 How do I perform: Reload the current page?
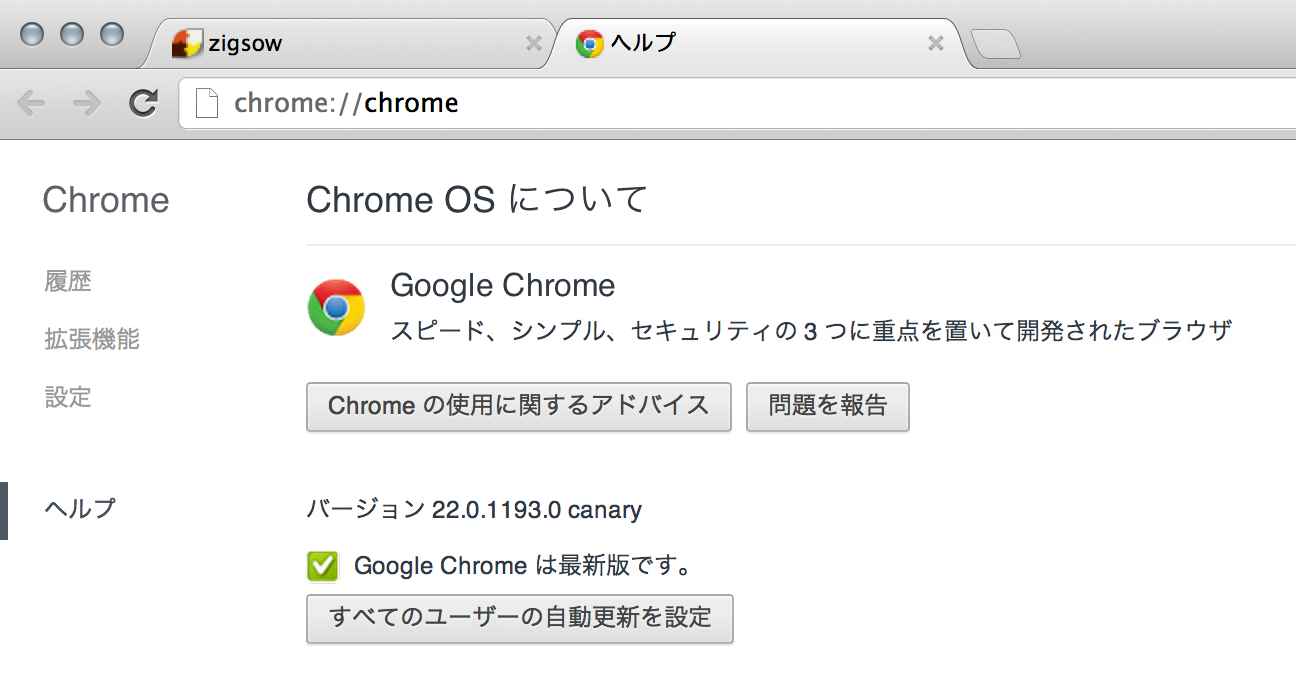coord(144,102)
